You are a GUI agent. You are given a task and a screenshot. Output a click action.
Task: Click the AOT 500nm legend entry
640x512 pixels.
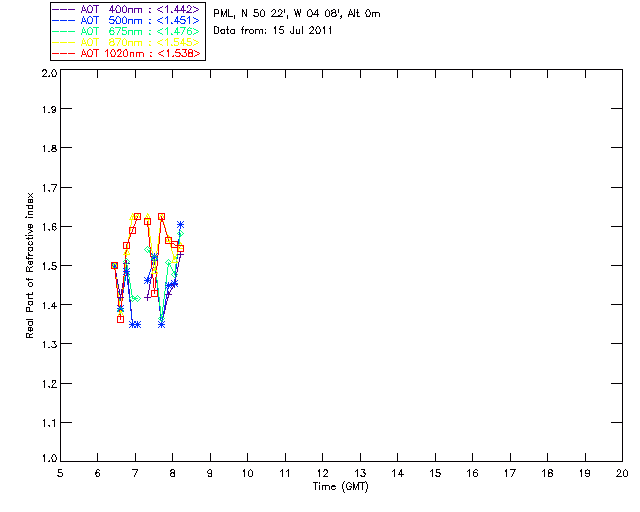coord(127,20)
